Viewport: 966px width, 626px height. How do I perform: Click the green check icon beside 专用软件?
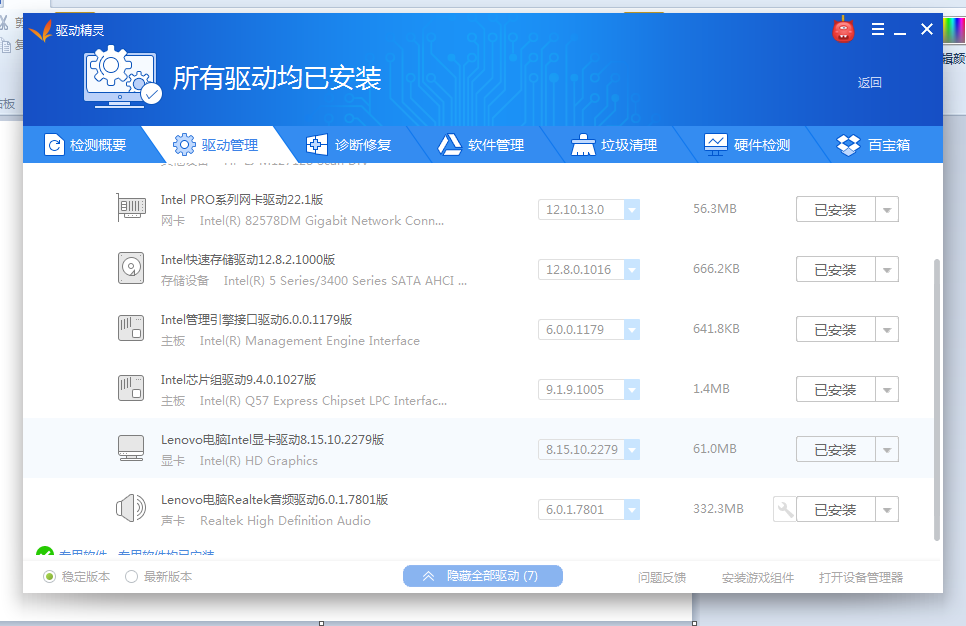pyautogui.click(x=47, y=551)
